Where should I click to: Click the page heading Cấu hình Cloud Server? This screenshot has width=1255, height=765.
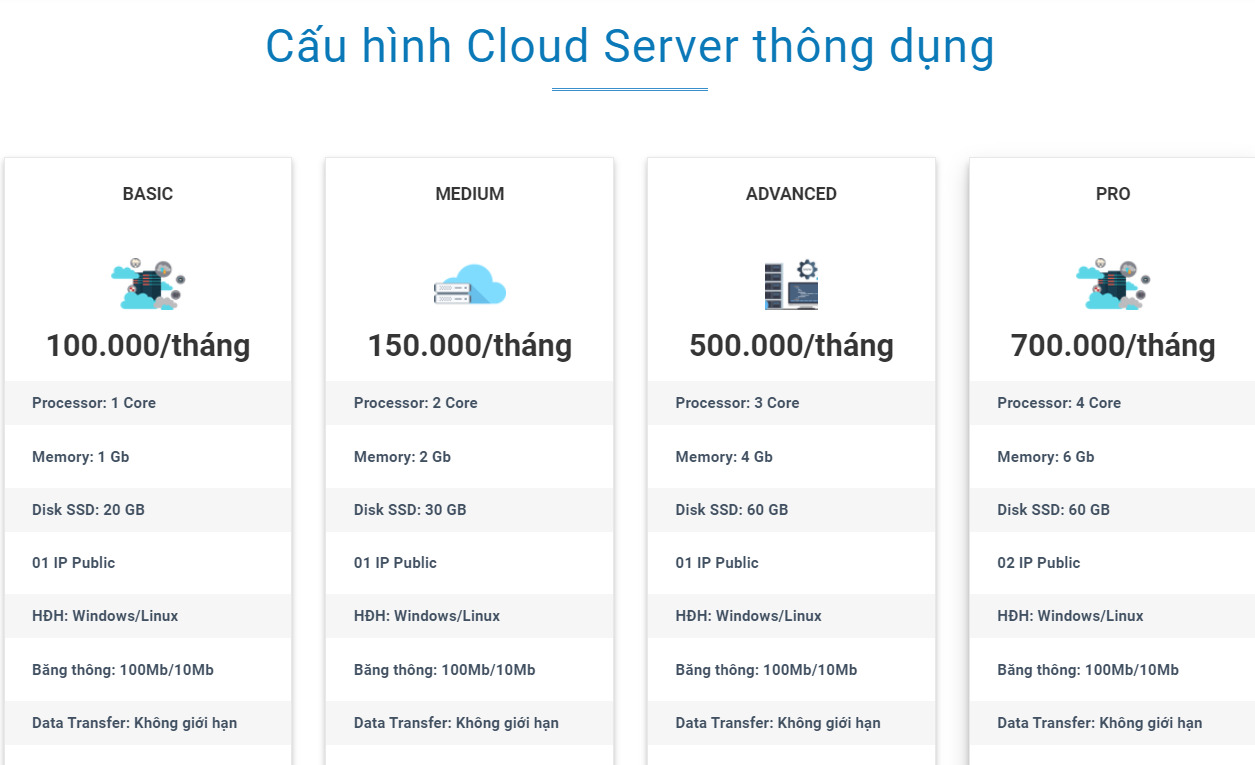pos(629,47)
